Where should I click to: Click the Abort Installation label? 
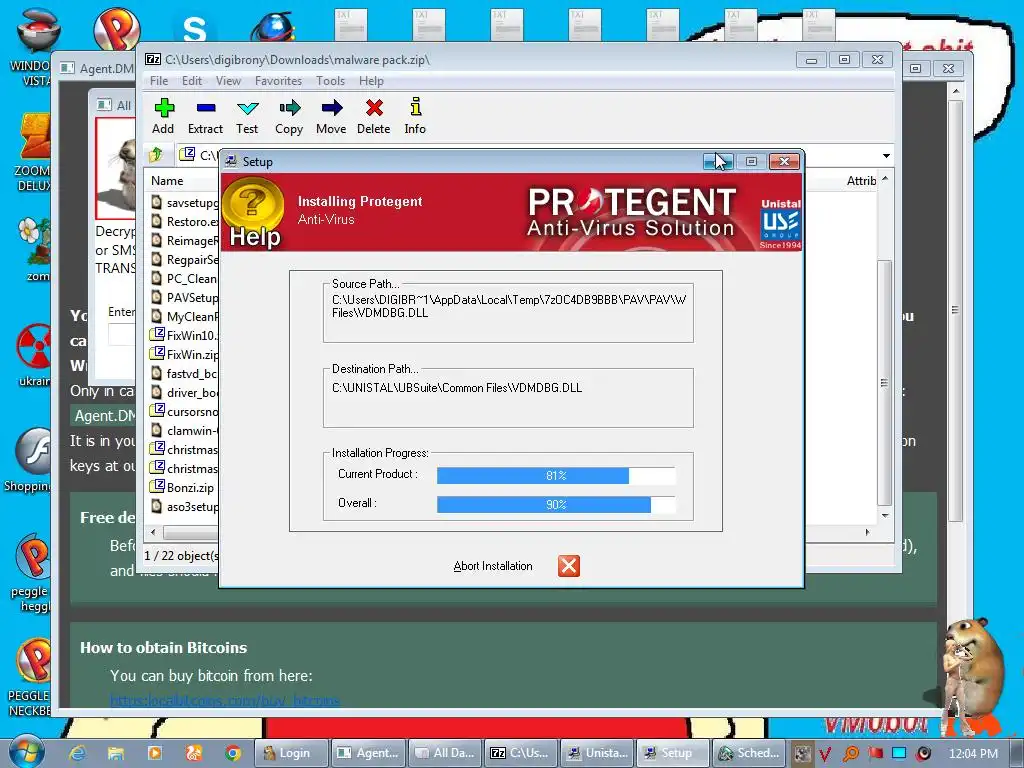[x=493, y=566]
